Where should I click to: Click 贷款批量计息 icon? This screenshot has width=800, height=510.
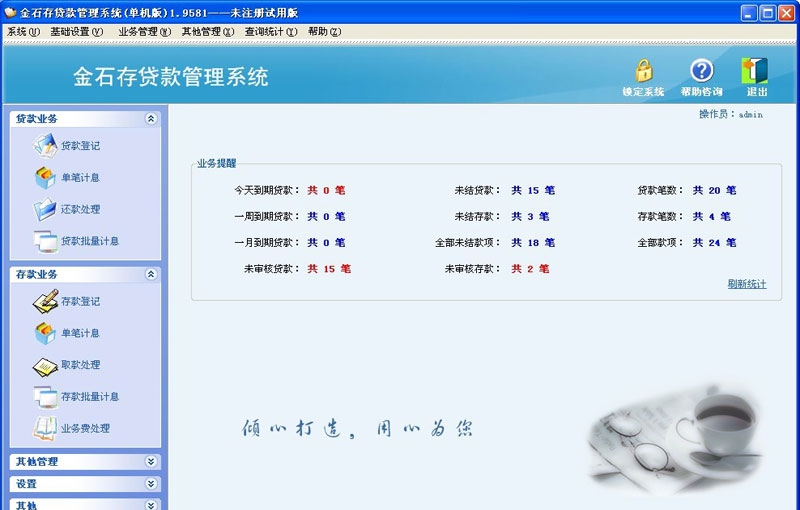point(45,241)
